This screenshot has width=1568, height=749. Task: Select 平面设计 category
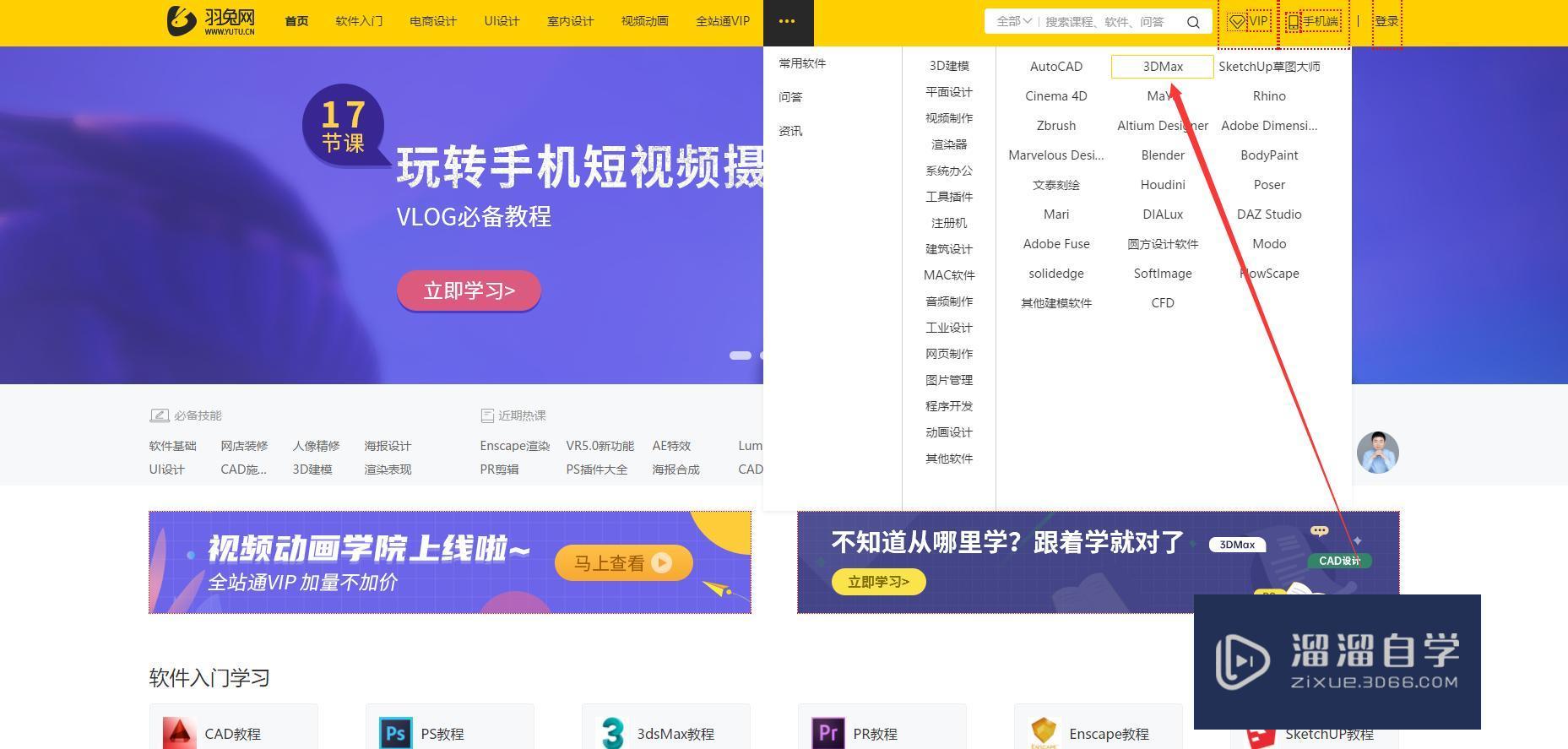click(949, 92)
